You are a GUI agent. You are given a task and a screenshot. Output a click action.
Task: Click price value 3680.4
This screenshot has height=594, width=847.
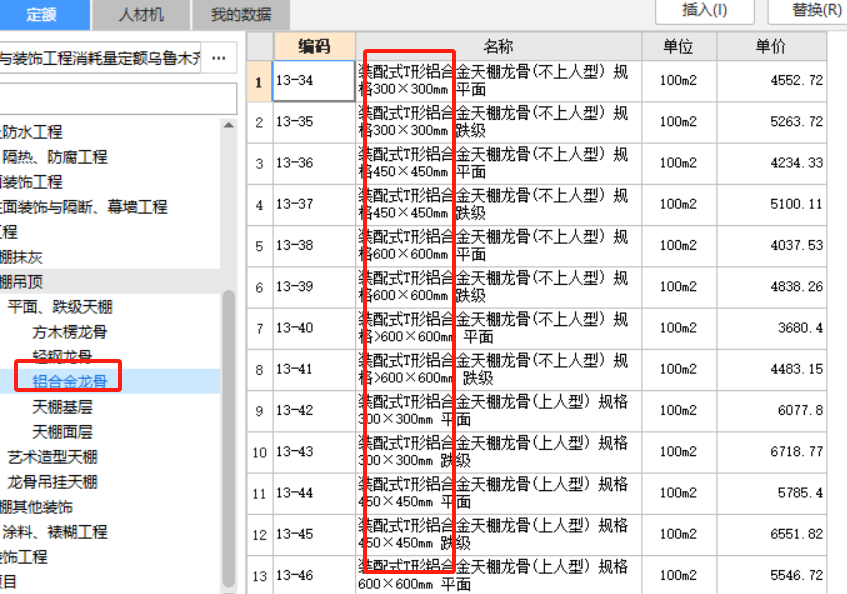click(800, 328)
